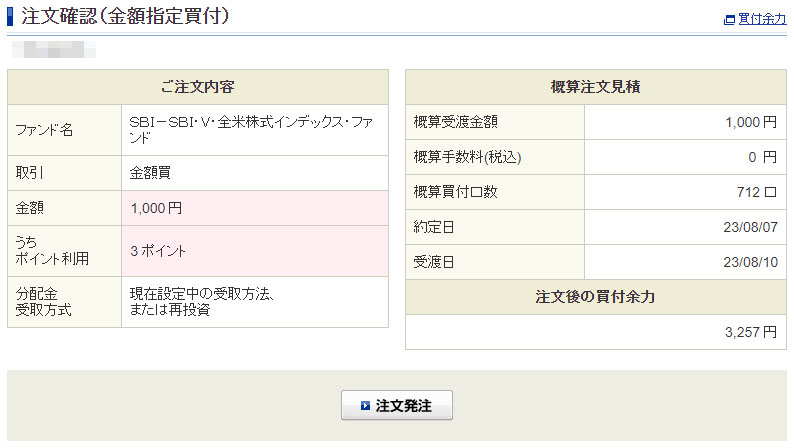Select the 注文後の買付余力 section header

595,297
